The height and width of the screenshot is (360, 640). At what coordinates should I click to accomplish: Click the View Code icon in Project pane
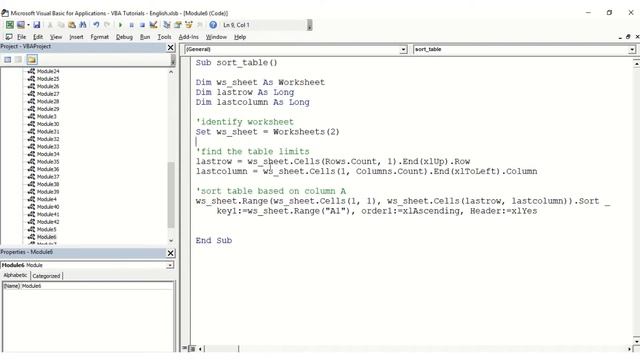pyautogui.click(x=8, y=60)
